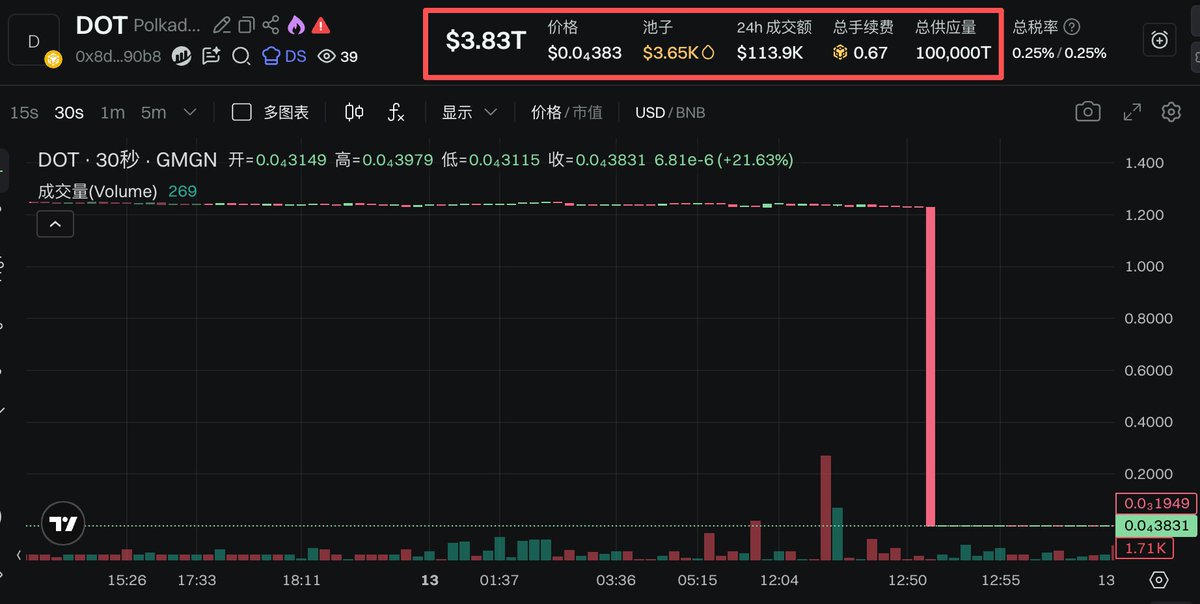Select the 15s timeframe
Viewport: 1200px width, 604px height.
24,112
